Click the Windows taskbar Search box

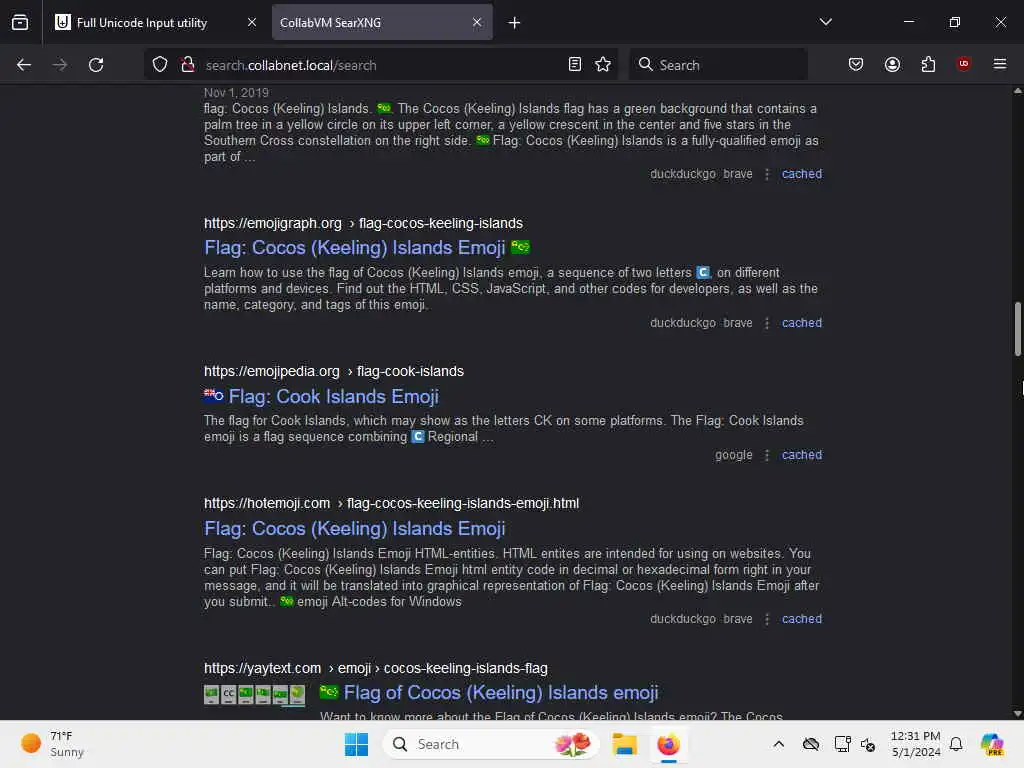click(x=490, y=744)
